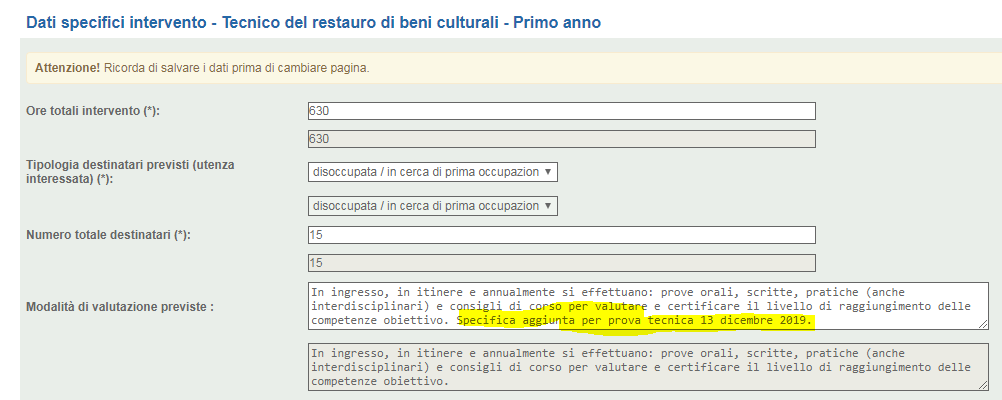The width and height of the screenshot is (1002, 400).
Task: Open the second lower "disoccupata" dropdown
Action: 432,206
